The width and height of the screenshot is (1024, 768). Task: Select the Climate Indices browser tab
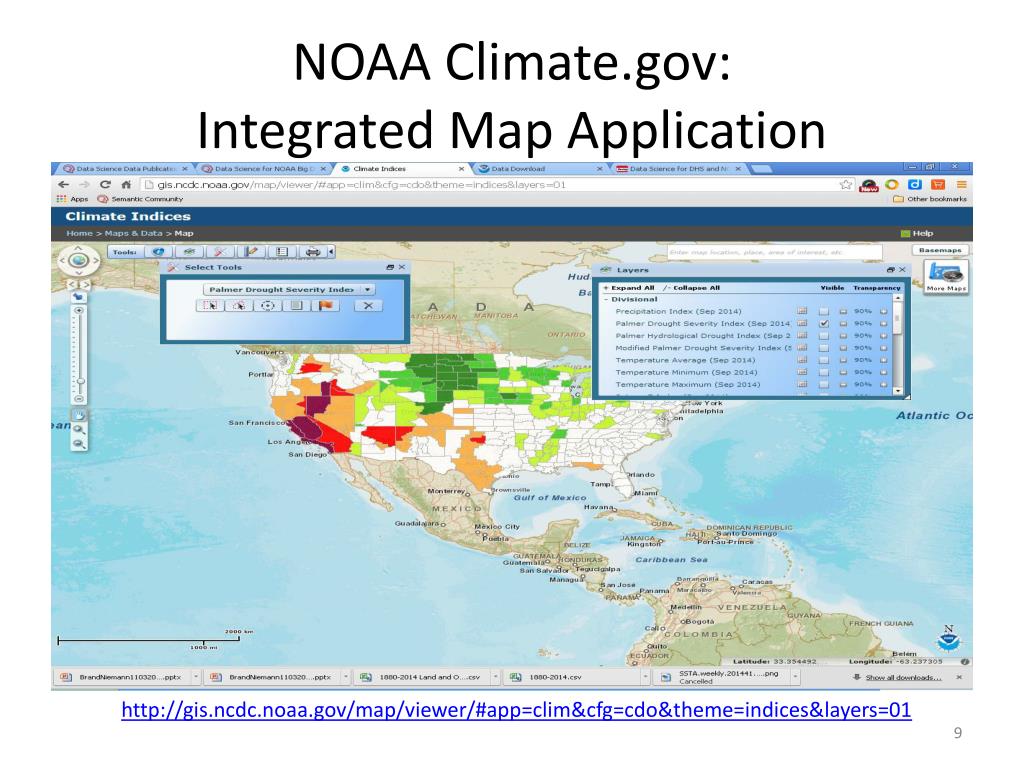click(x=402, y=168)
